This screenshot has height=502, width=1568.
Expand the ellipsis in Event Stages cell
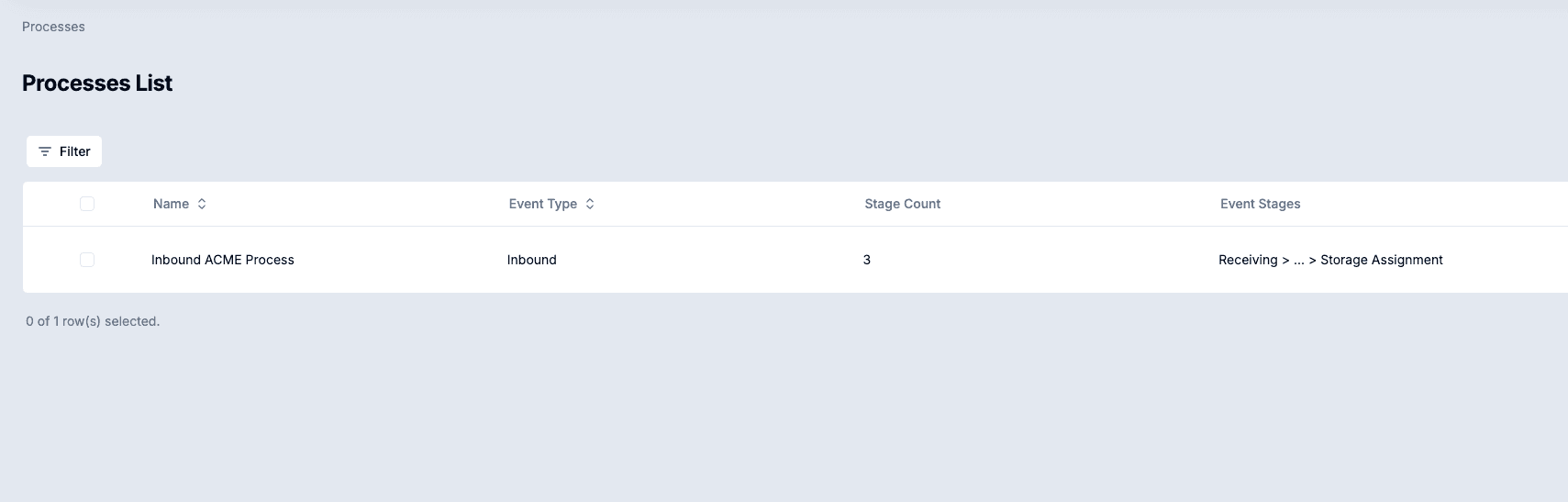pos(1298,261)
